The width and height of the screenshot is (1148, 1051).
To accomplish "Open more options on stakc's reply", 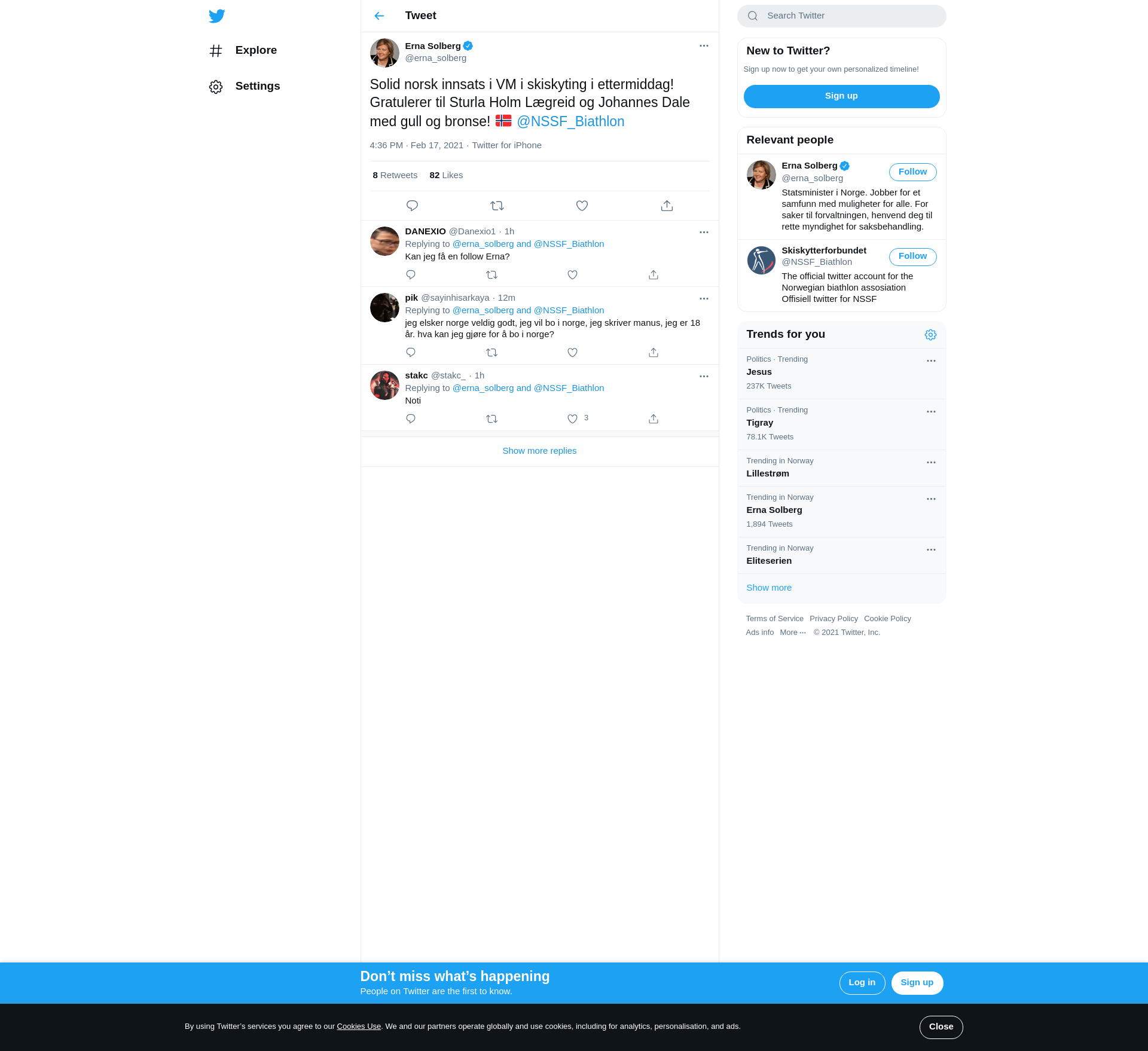I will pos(704,376).
